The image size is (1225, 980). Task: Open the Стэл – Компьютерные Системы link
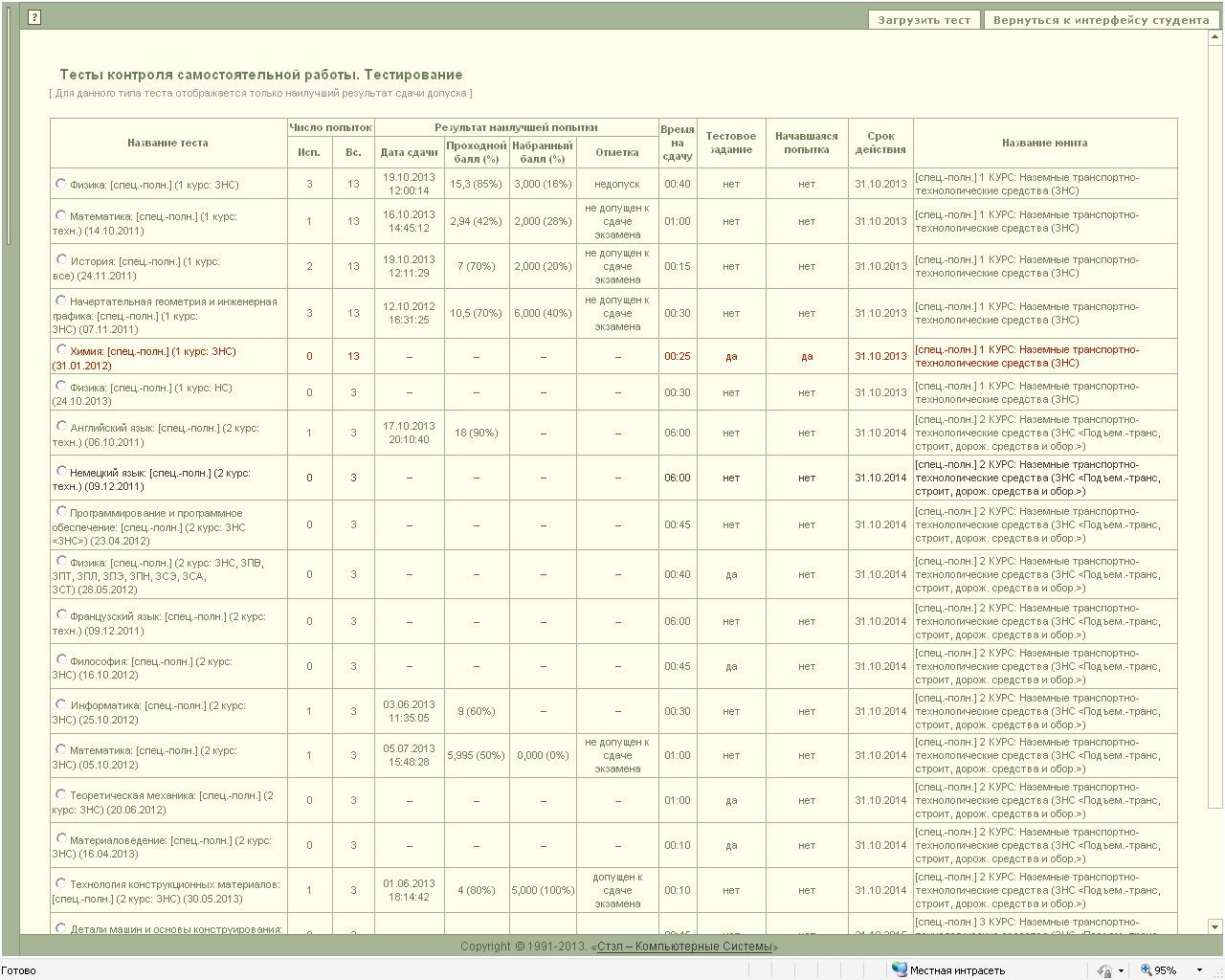pyautogui.click(x=684, y=947)
